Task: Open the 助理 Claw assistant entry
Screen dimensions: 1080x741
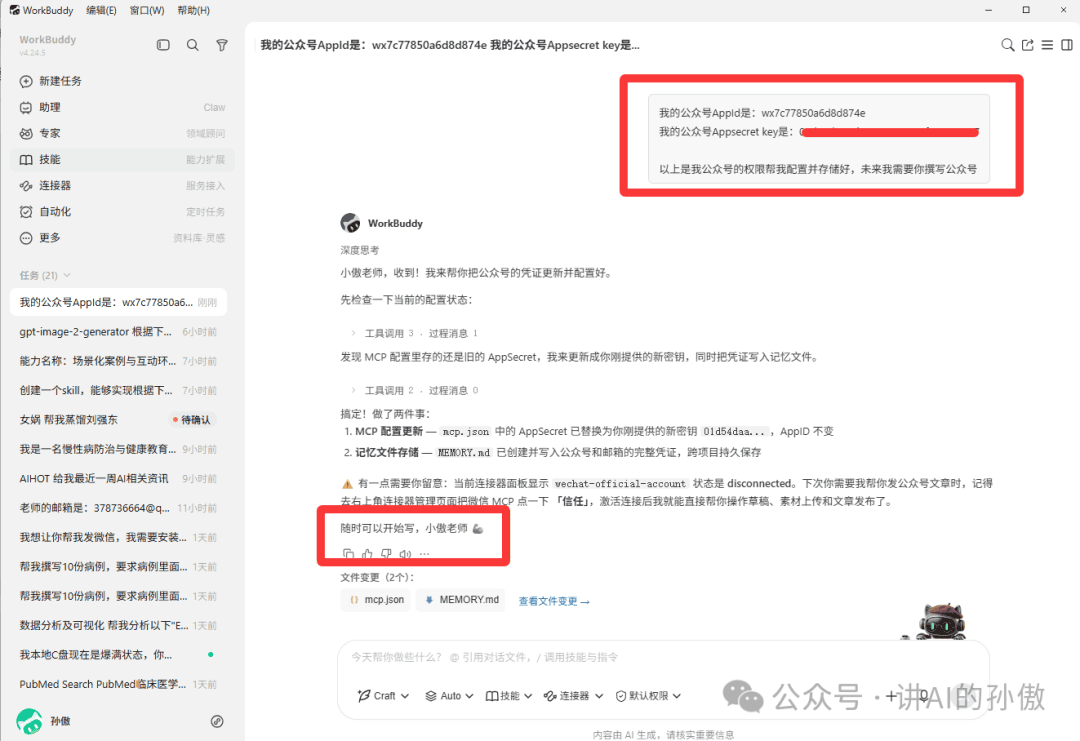Action: tap(123, 107)
